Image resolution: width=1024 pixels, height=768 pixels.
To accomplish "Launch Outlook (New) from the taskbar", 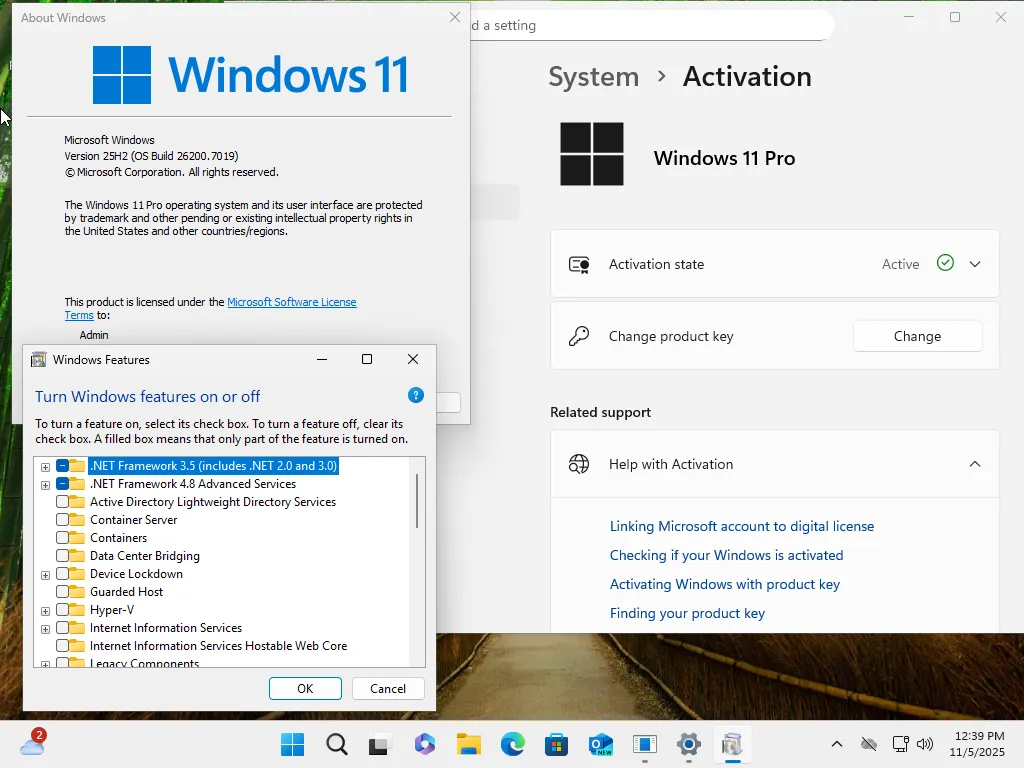I will tap(600, 745).
